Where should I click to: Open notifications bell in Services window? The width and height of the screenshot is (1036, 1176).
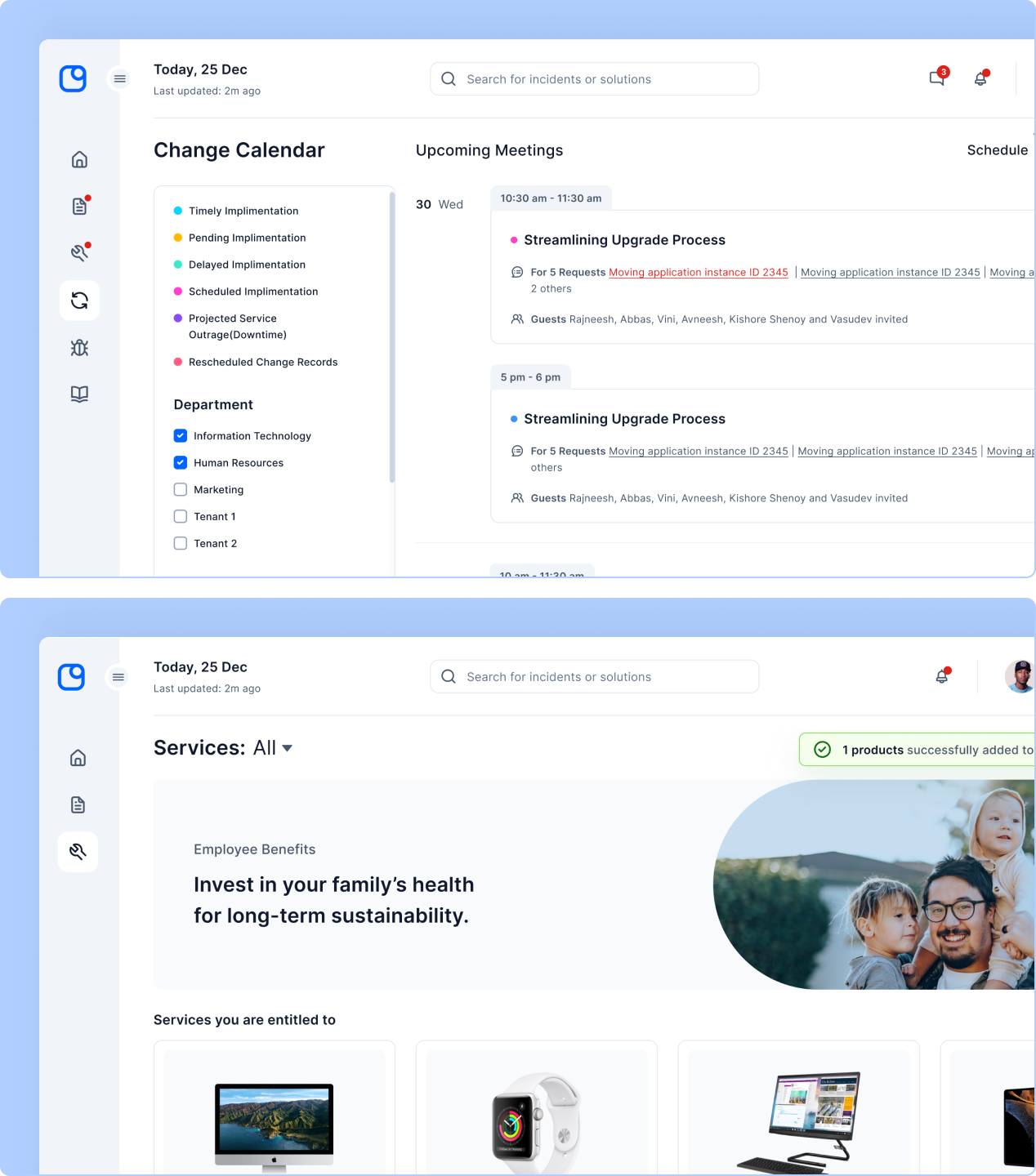click(942, 676)
